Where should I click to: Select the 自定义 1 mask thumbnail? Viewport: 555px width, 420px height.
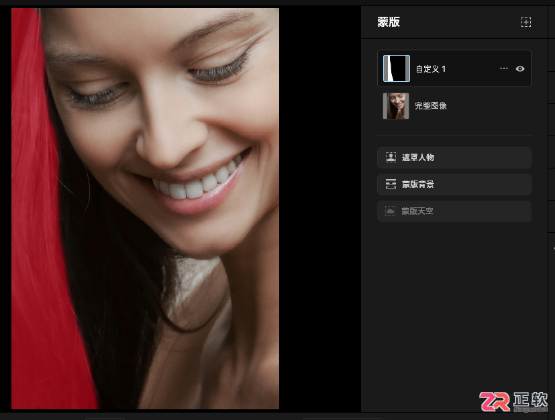[x=396, y=68]
